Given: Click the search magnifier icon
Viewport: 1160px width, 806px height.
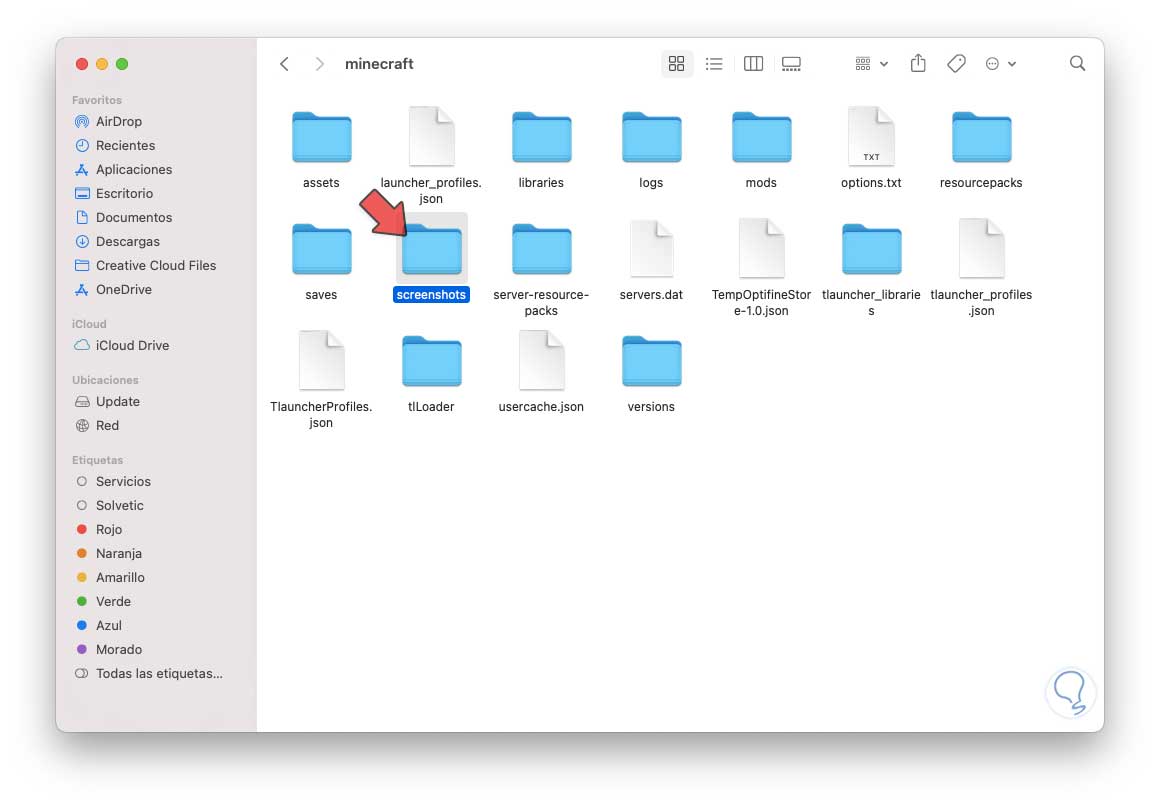Looking at the screenshot, I should pyautogui.click(x=1077, y=64).
